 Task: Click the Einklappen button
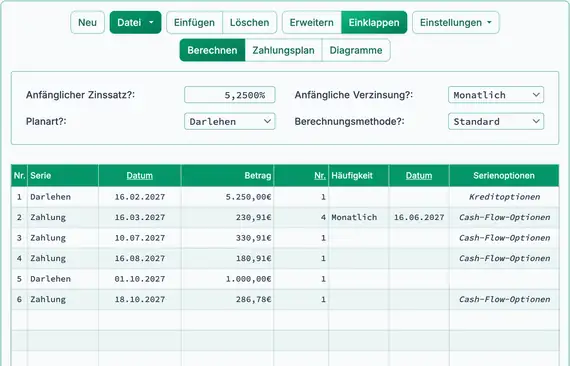coord(374,23)
